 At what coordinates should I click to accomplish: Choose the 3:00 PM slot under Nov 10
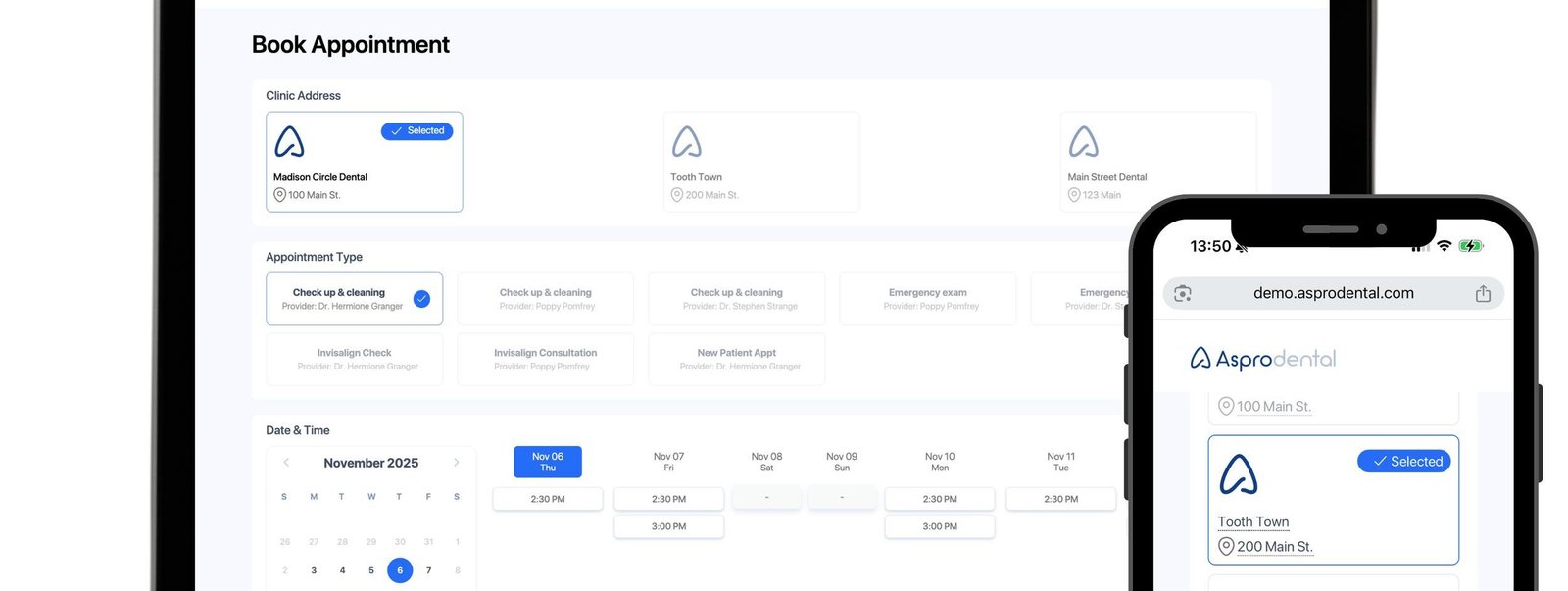(940, 526)
